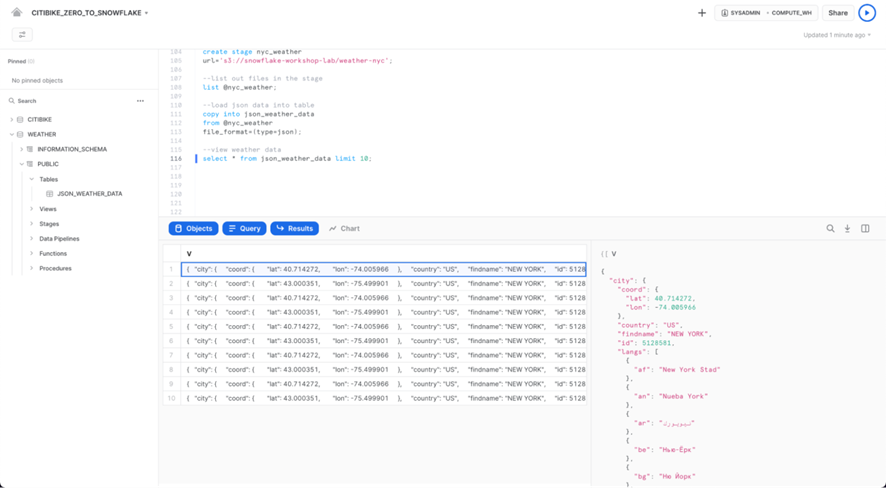Open the CITIBIKE_ZERO_TO_SNOWFLAKE worksheet dropdown

pos(147,14)
